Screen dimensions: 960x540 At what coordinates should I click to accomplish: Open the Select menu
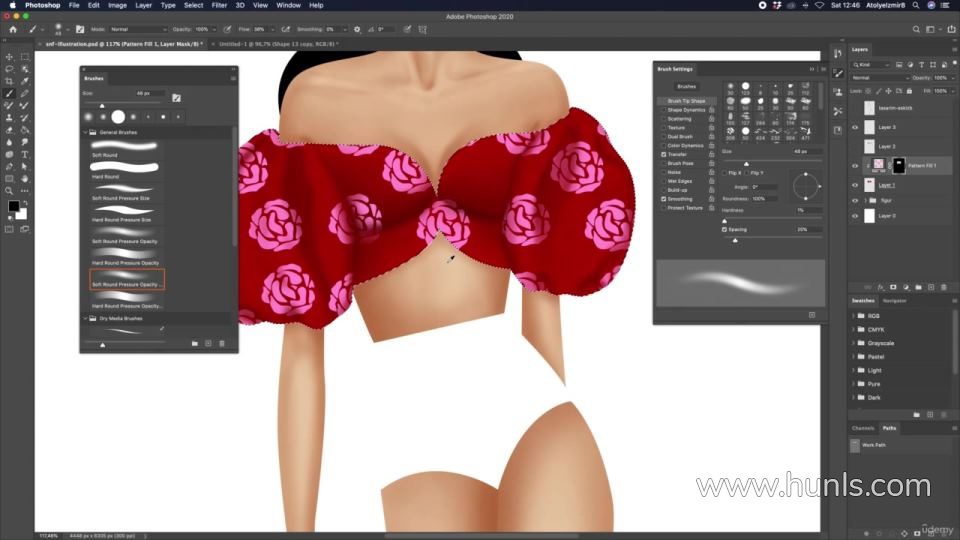coord(193,5)
